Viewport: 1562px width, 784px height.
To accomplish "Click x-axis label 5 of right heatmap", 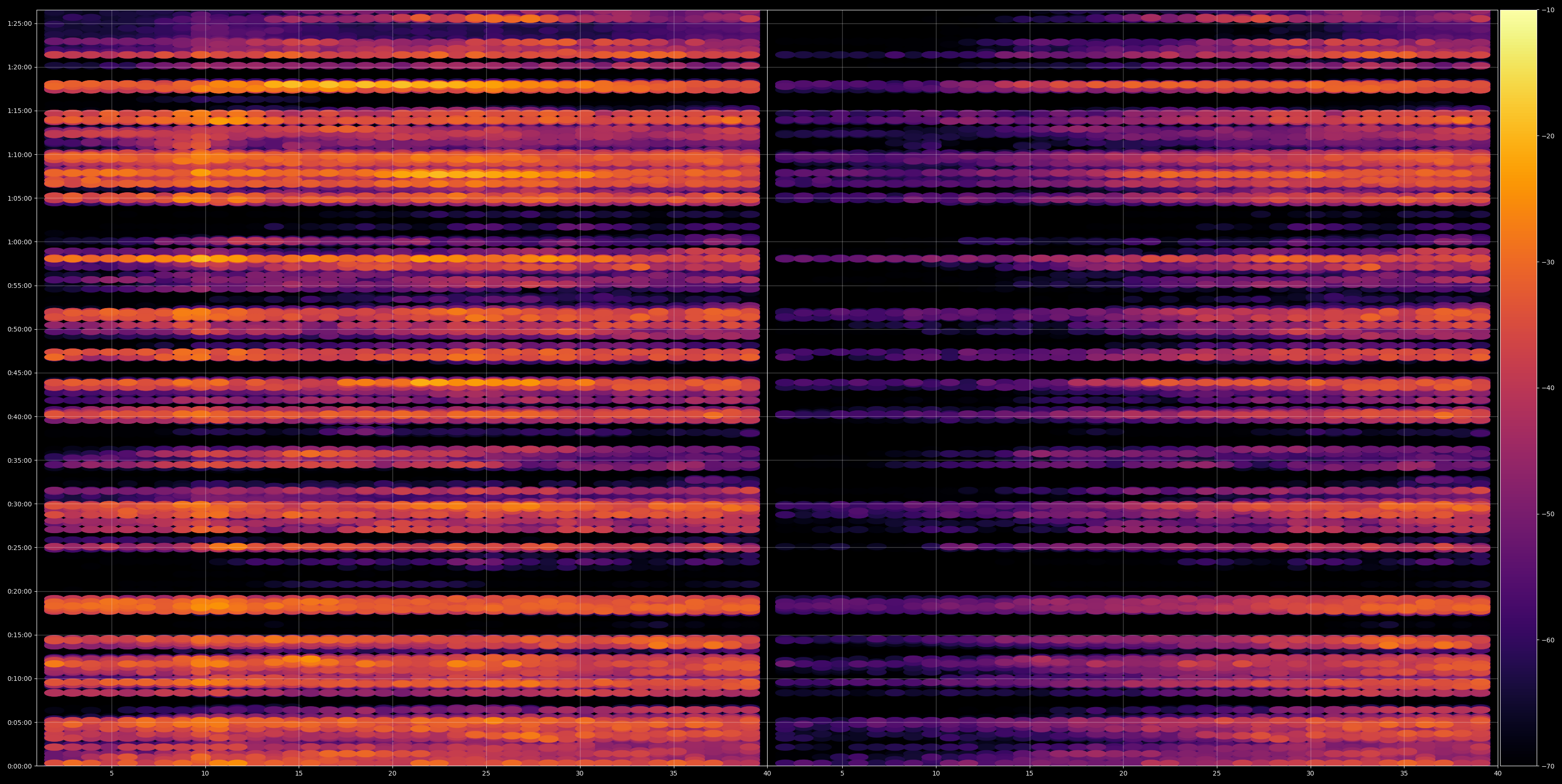I will pyautogui.click(x=842, y=773).
